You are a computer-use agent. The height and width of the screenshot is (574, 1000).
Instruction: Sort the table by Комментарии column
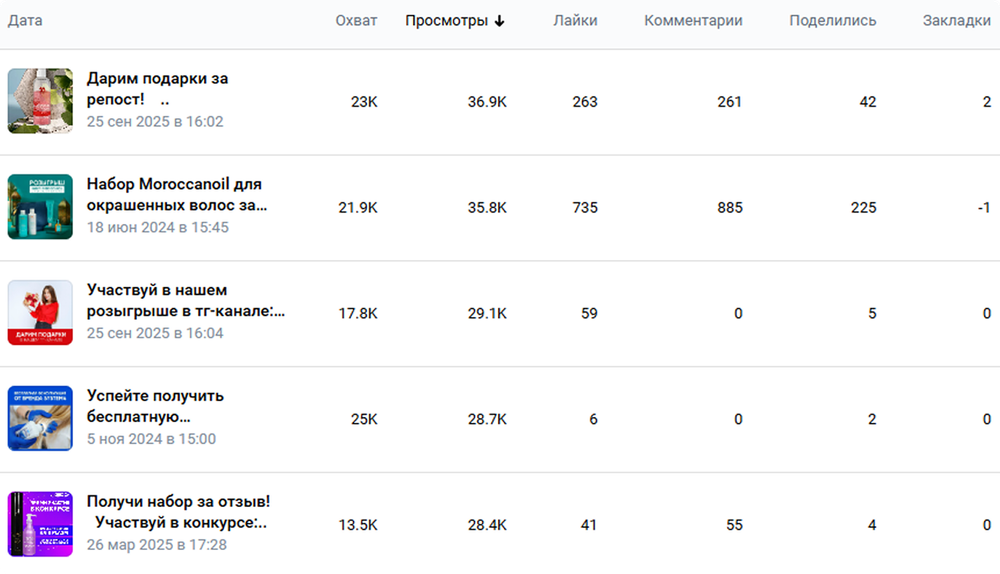point(693,20)
